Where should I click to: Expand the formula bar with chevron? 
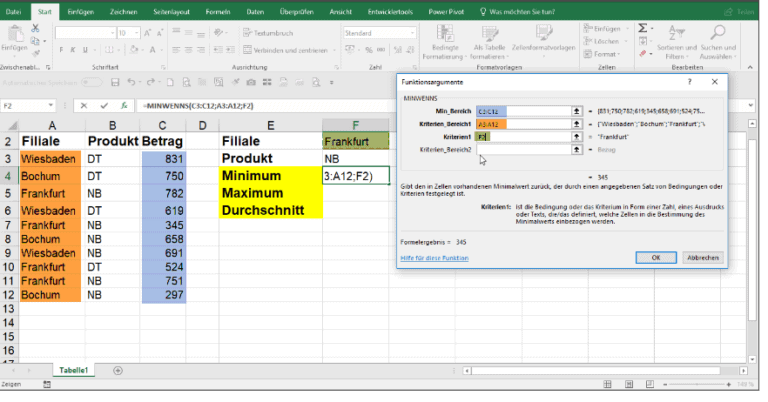click(x=751, y=105)
